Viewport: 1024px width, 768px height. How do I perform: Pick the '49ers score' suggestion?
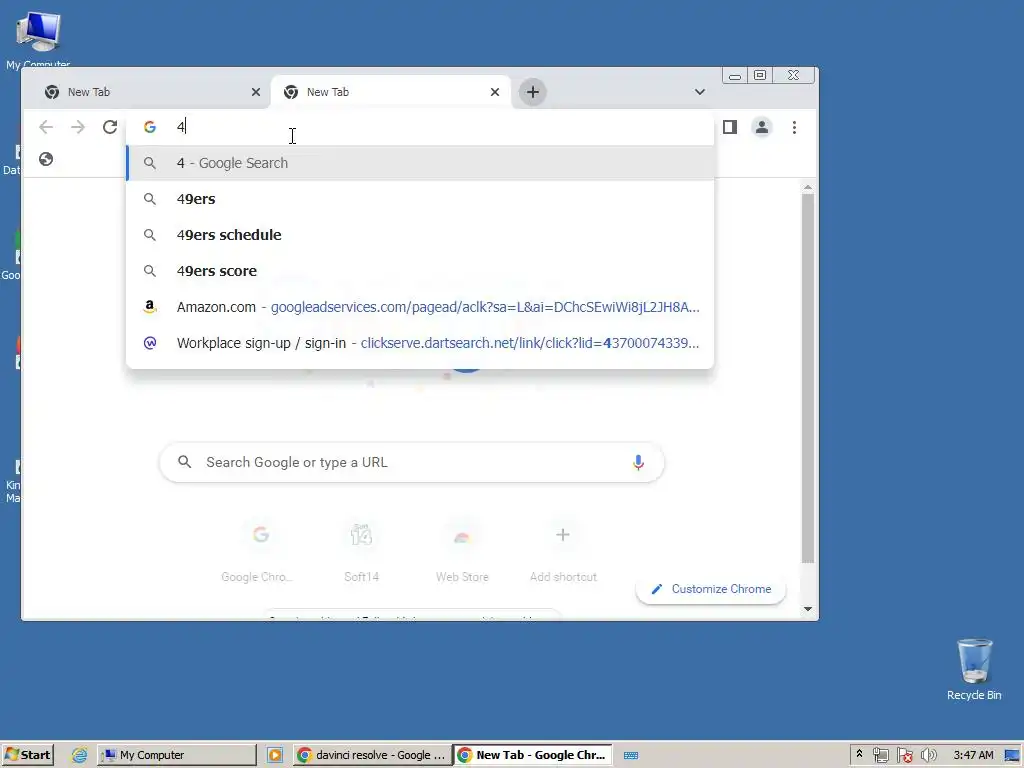pos(420,270)
